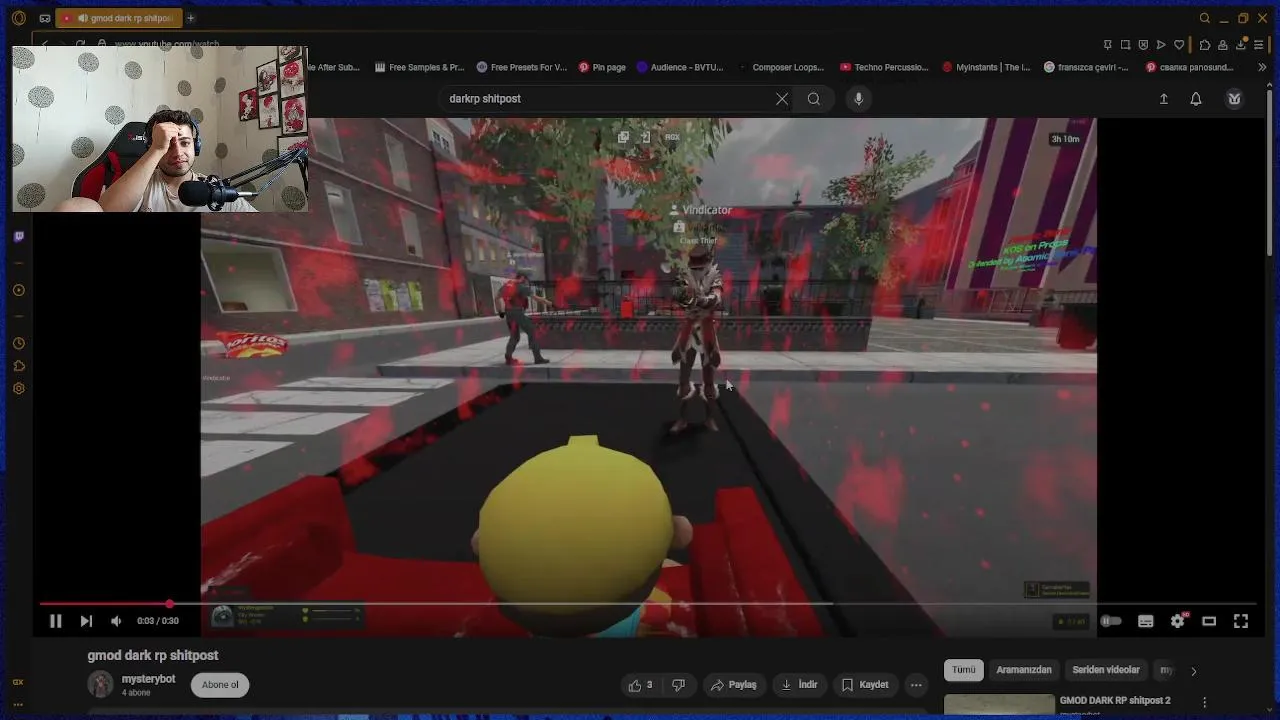Open Techno Percussio... bookmark
This screenshot has height=720, width=1280.
pos(884,67)
